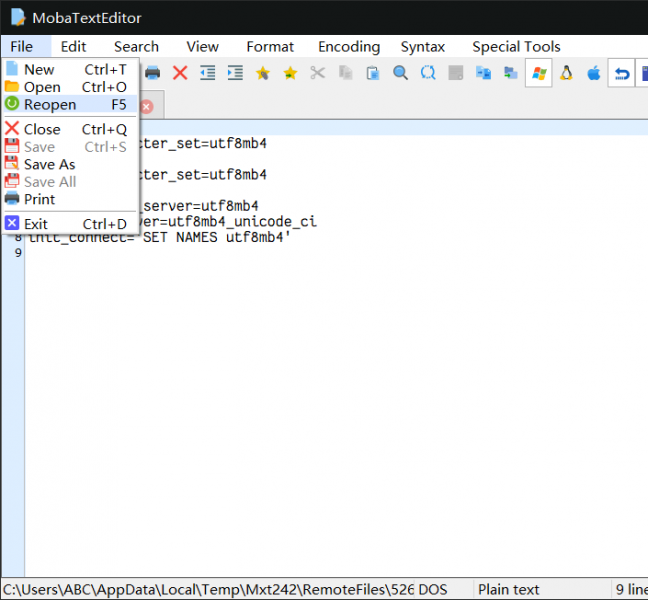The width and height of the screenshot is (648, 600).
Task: Open the Syntax menu
Action: coord(423,47)
